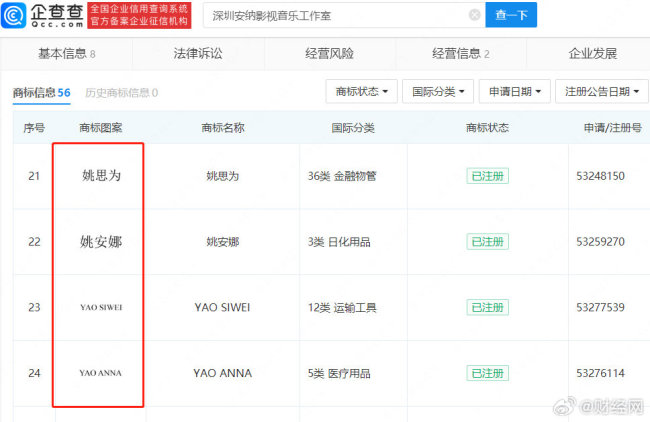Click the YAO SIWEI trademark image

coord(101,307)
